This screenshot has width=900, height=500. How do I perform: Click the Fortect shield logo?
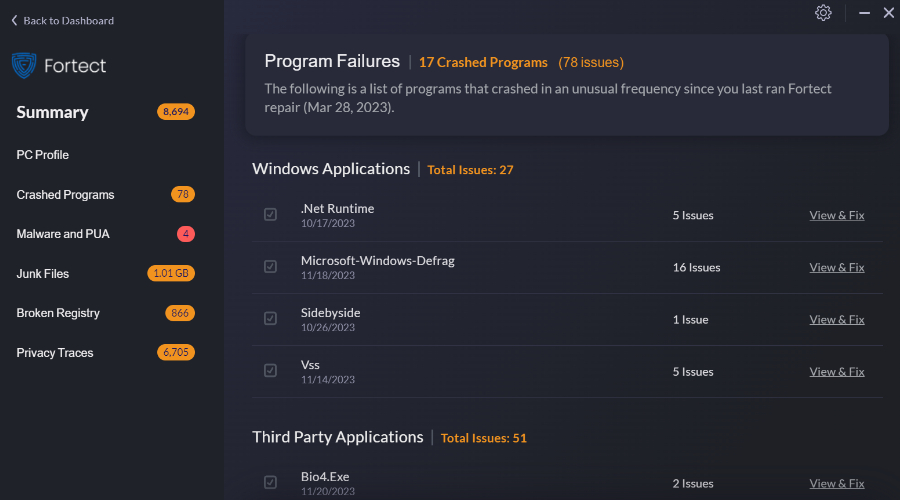point(24,65)
